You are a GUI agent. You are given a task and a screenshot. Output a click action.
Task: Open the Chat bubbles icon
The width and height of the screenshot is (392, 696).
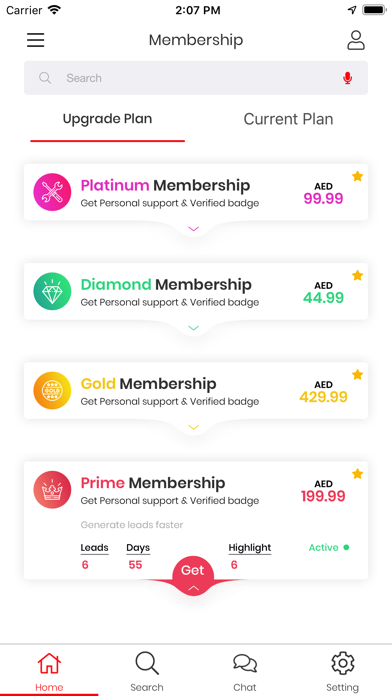click(245, 664)
